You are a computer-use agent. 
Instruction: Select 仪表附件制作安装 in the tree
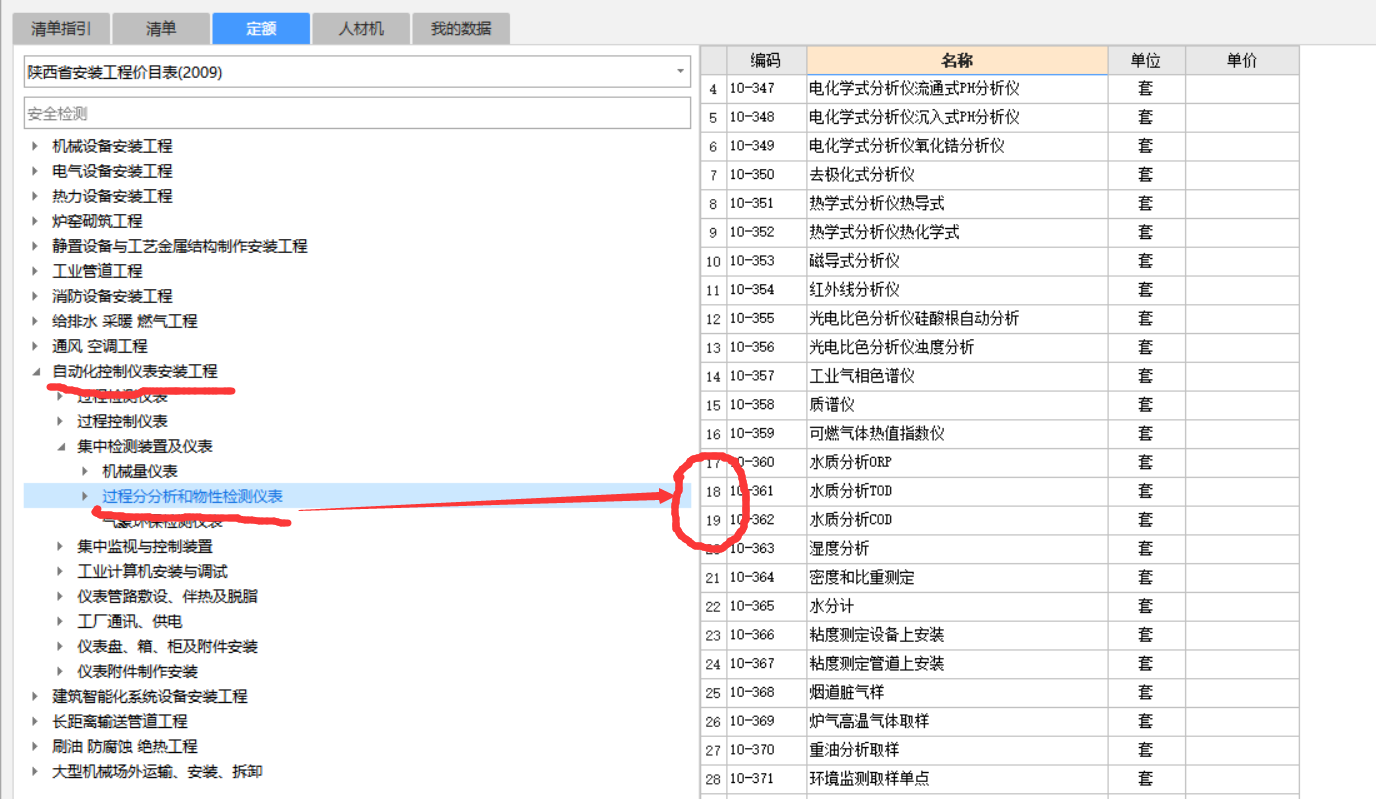point(137,671)
